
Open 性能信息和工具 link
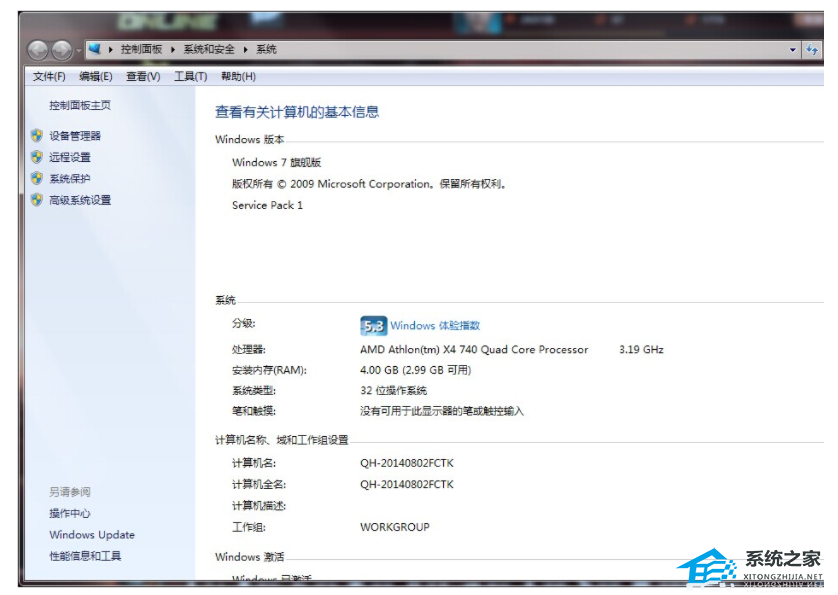(x=85, y=556)
